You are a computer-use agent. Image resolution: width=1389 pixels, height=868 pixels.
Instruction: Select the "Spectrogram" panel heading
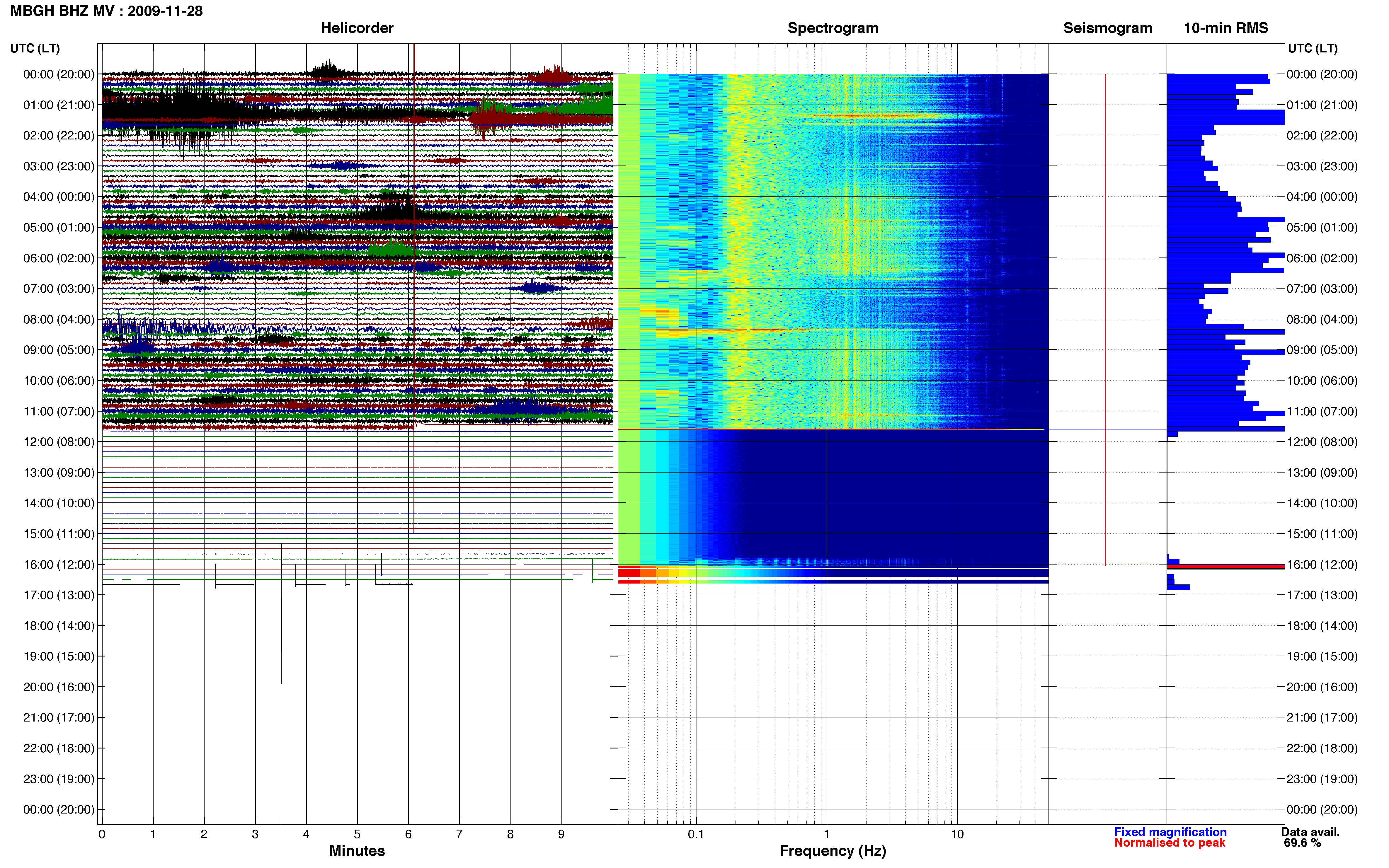tap(833, 28)
